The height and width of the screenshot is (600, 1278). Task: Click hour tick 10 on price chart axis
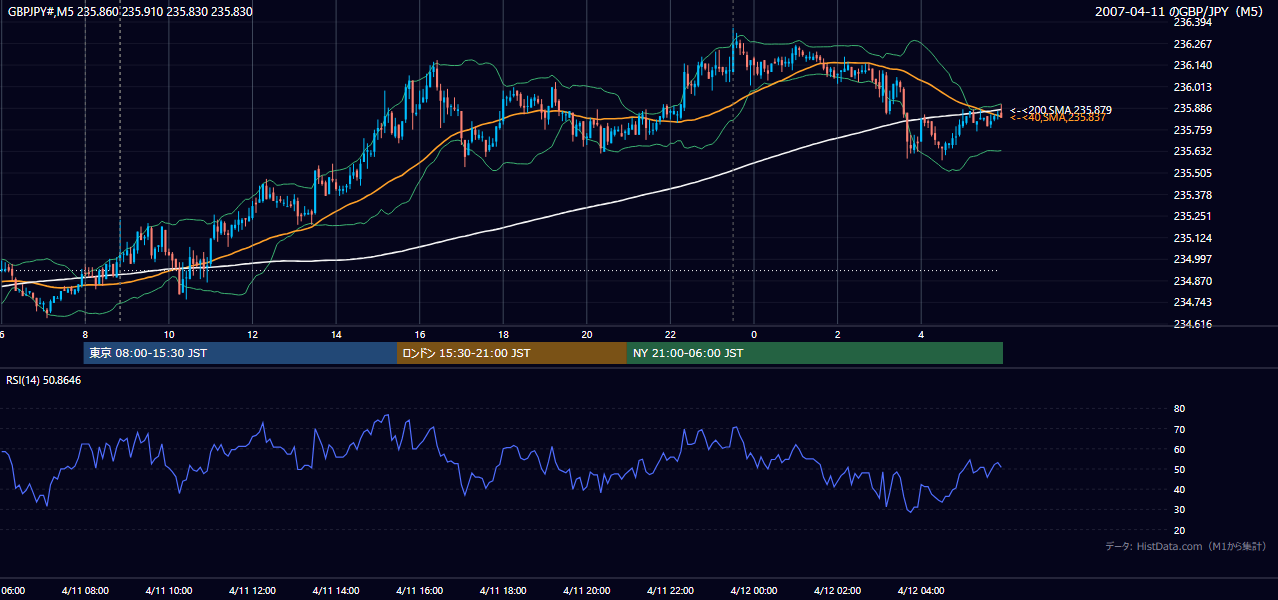tap(169, 334)
